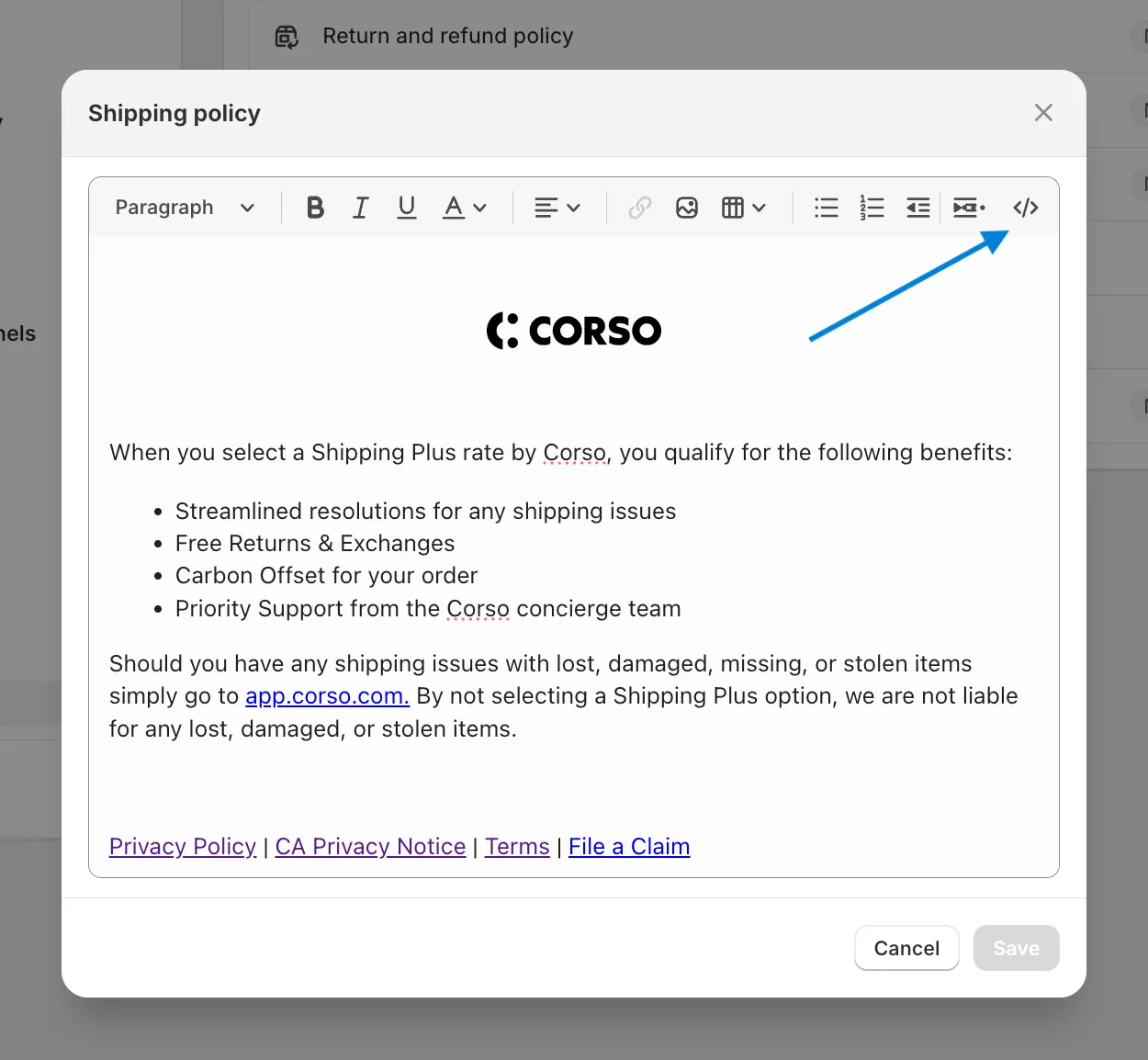Expand the text color picker
This screenshot has height=1060, width=1148.
pyautogui.click(x=465, y=208)
